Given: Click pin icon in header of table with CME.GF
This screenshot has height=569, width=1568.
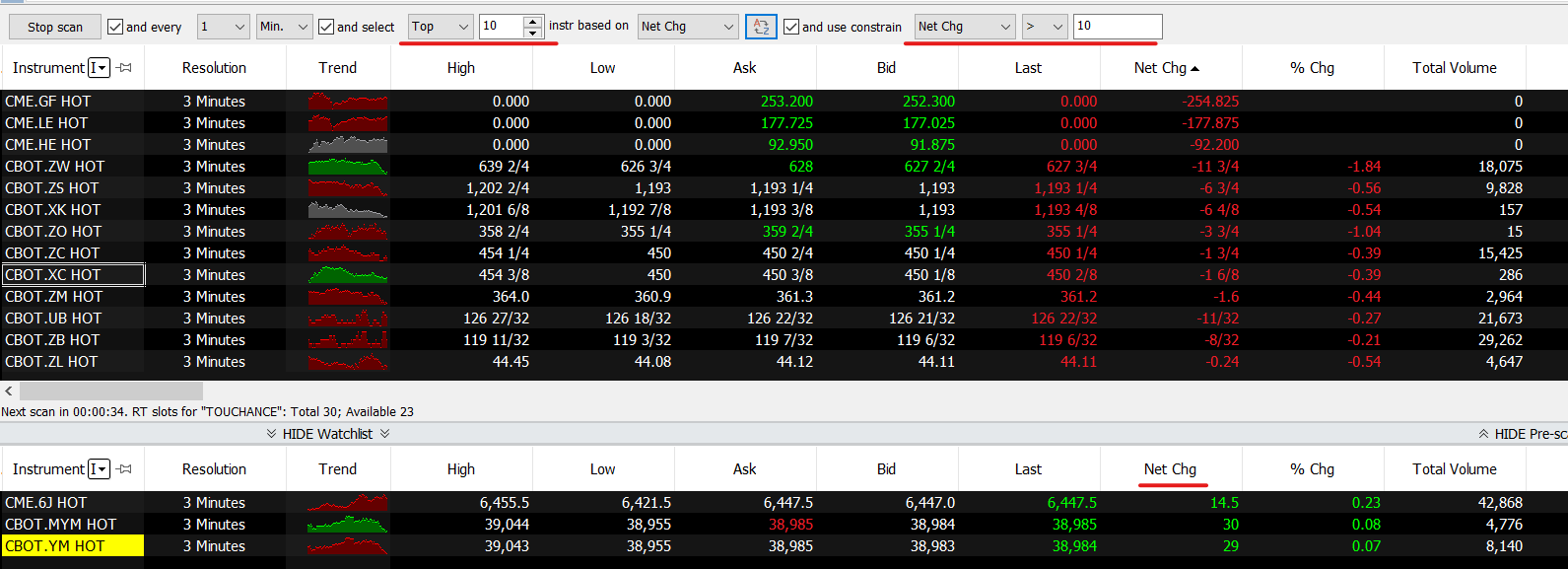Looking at the screenshot, I should (x=124, y=68).
